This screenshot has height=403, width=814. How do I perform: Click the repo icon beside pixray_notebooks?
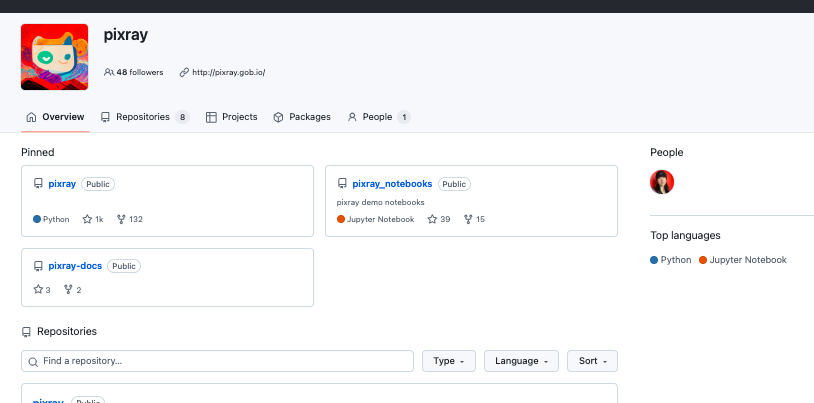click(x=342, y=184)
